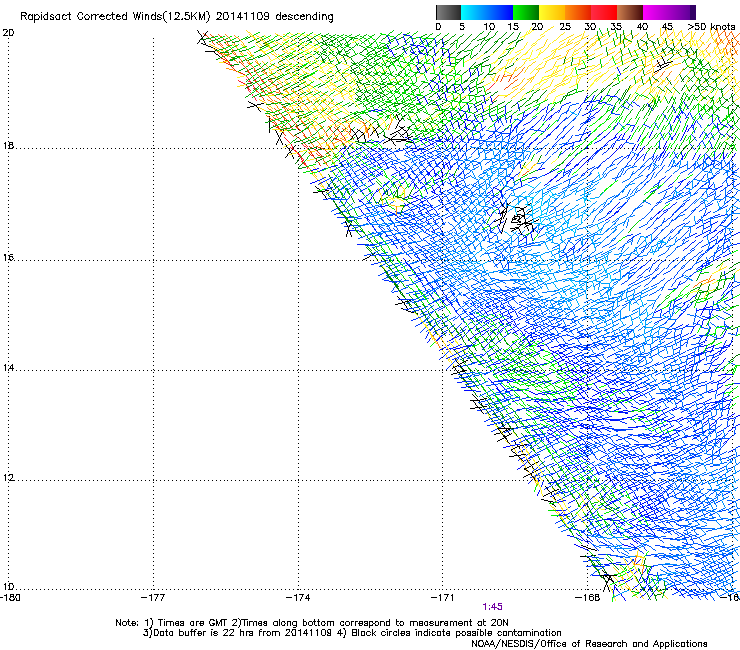Click latitude label '18' on the axis
Image resolution: width=740 pixels, height=650 pixels.
8,145
